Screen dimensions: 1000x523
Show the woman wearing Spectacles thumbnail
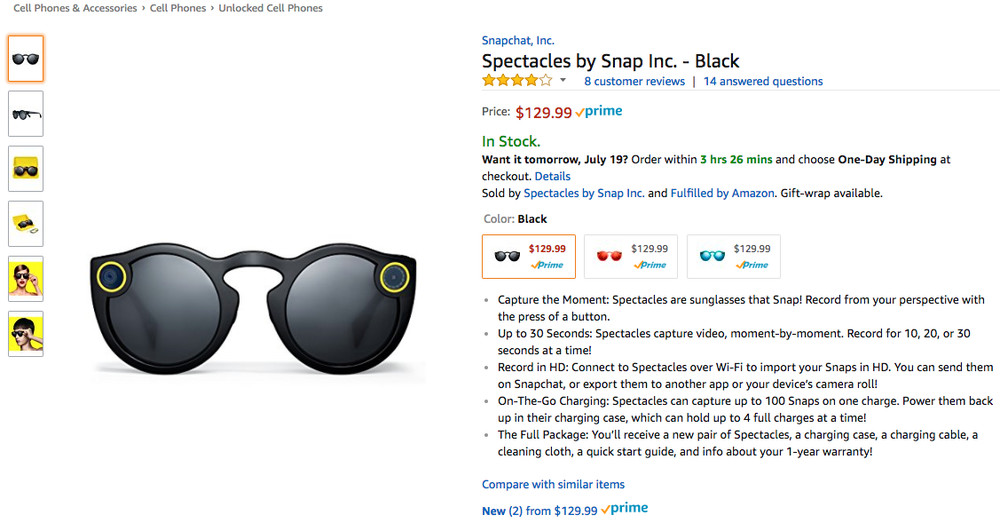tap(25, 279)
